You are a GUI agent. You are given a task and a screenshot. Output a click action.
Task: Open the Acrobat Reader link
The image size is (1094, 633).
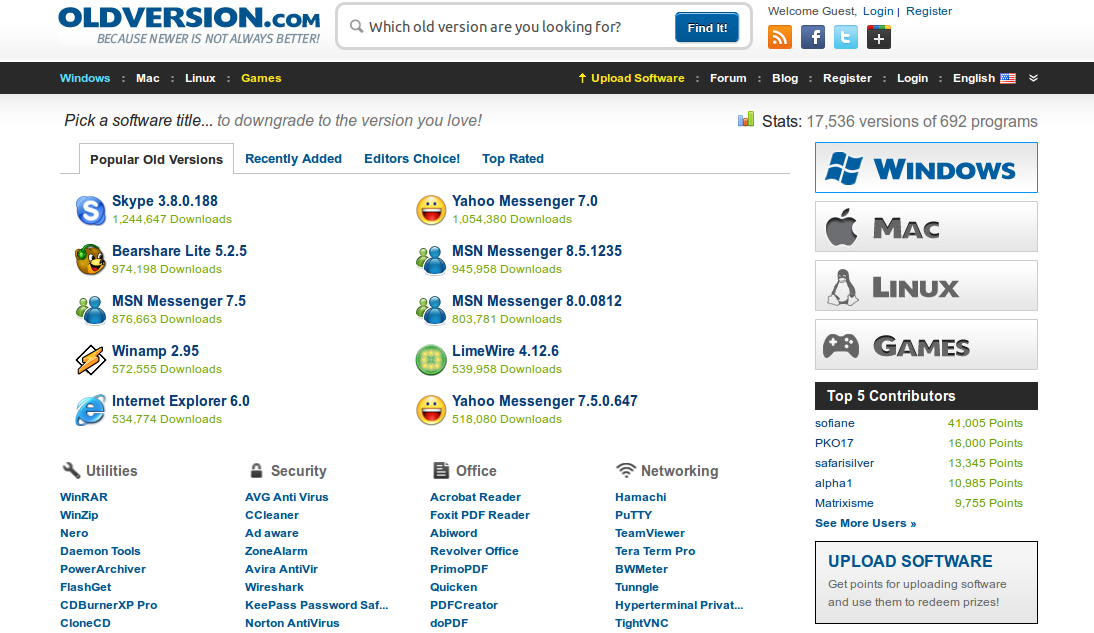click(475, 497)
